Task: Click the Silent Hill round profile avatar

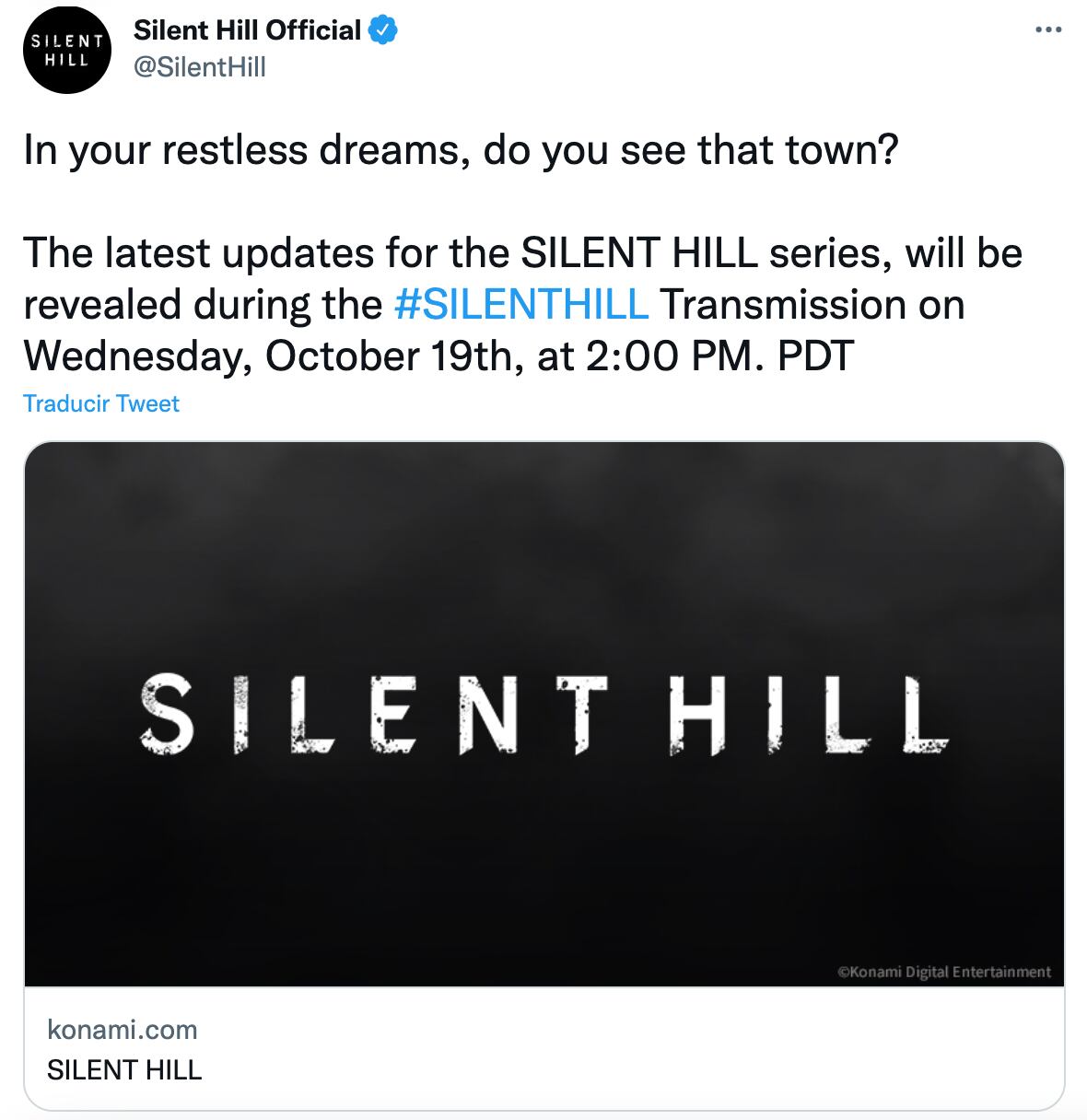Action: [x=66, y=50]
